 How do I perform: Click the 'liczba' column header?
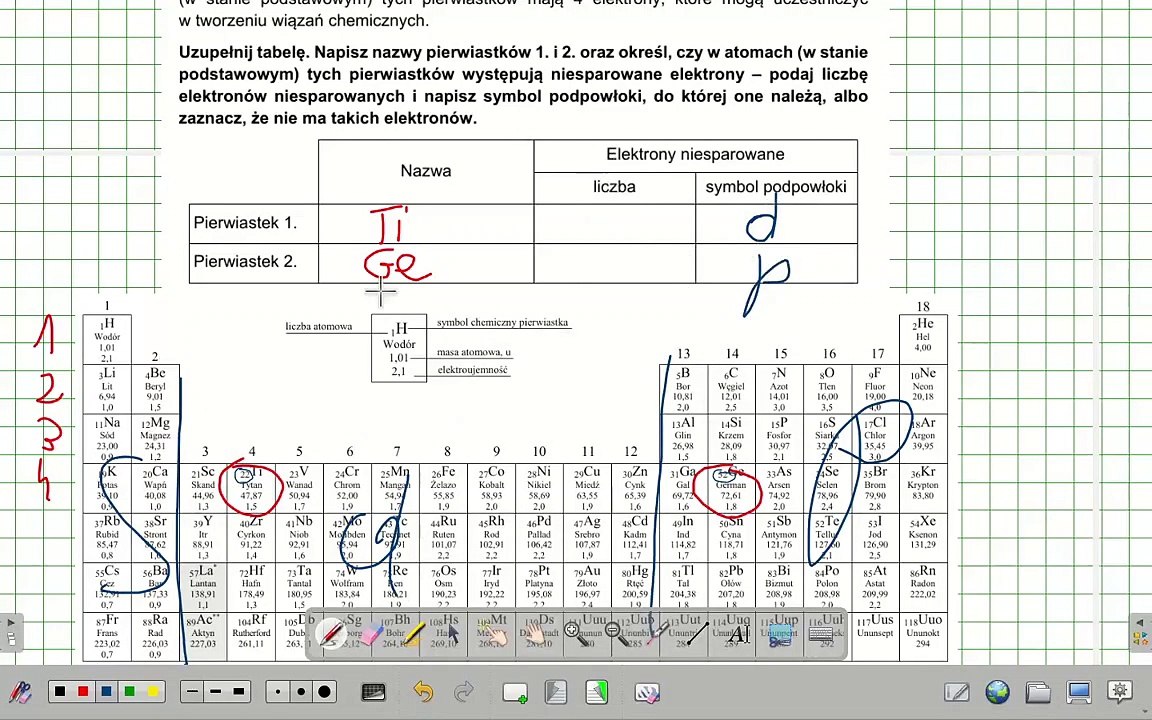tap(614, 187)
